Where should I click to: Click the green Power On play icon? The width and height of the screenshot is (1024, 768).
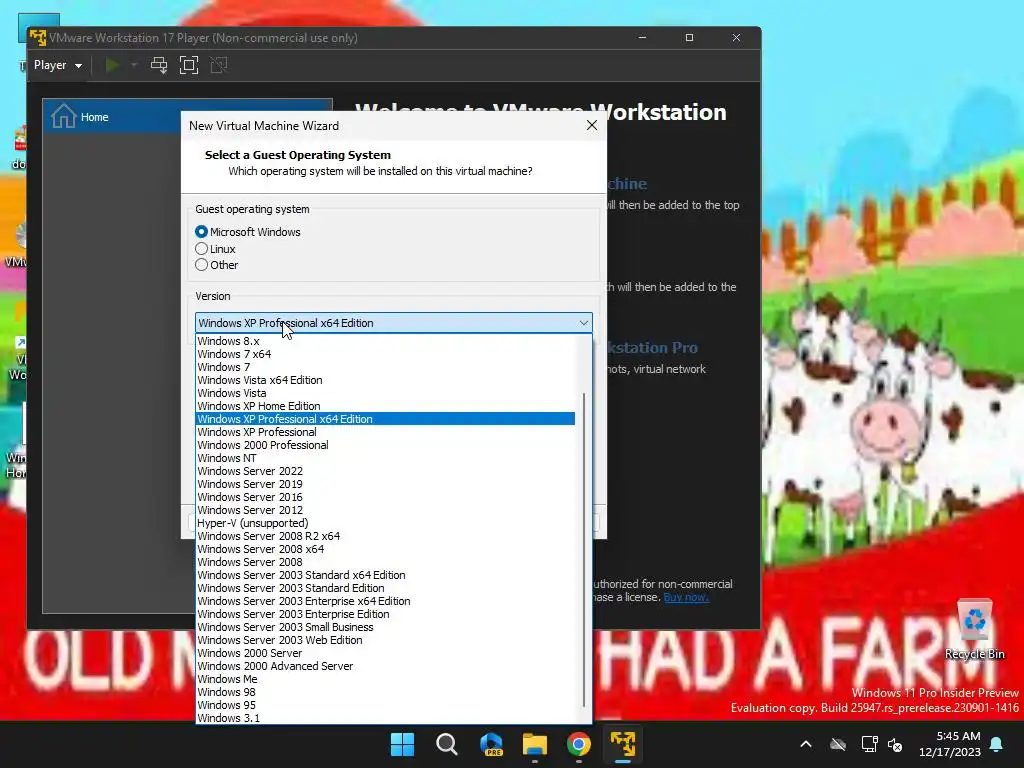coord(112,65)
